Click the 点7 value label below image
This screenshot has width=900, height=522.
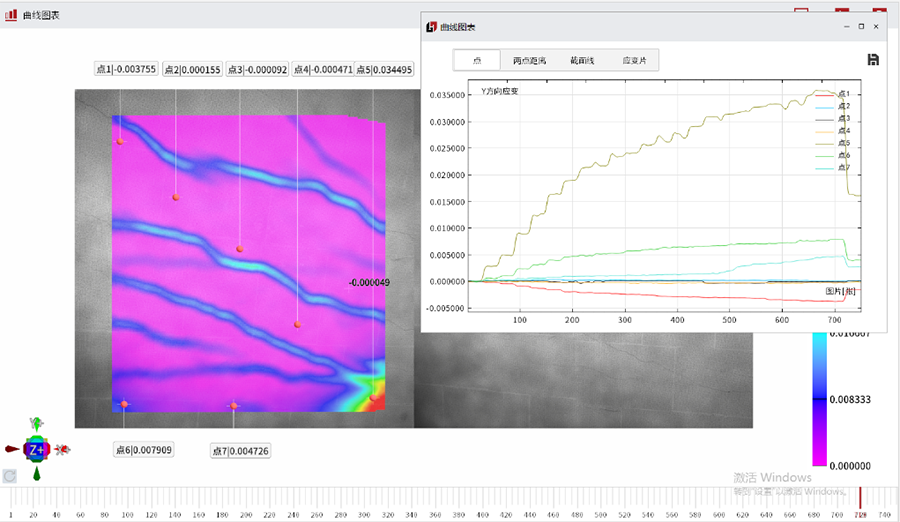tap(241, 451)
